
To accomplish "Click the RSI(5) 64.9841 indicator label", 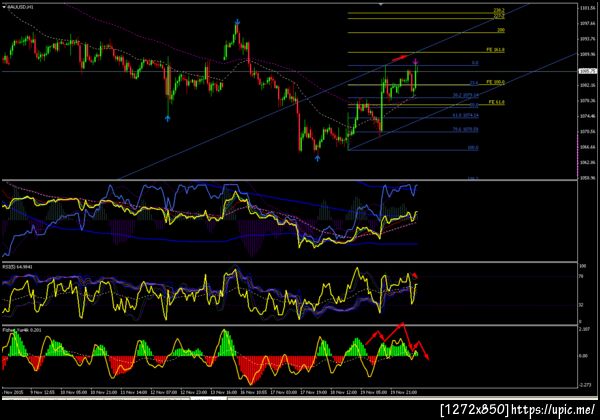I will 18,267.
